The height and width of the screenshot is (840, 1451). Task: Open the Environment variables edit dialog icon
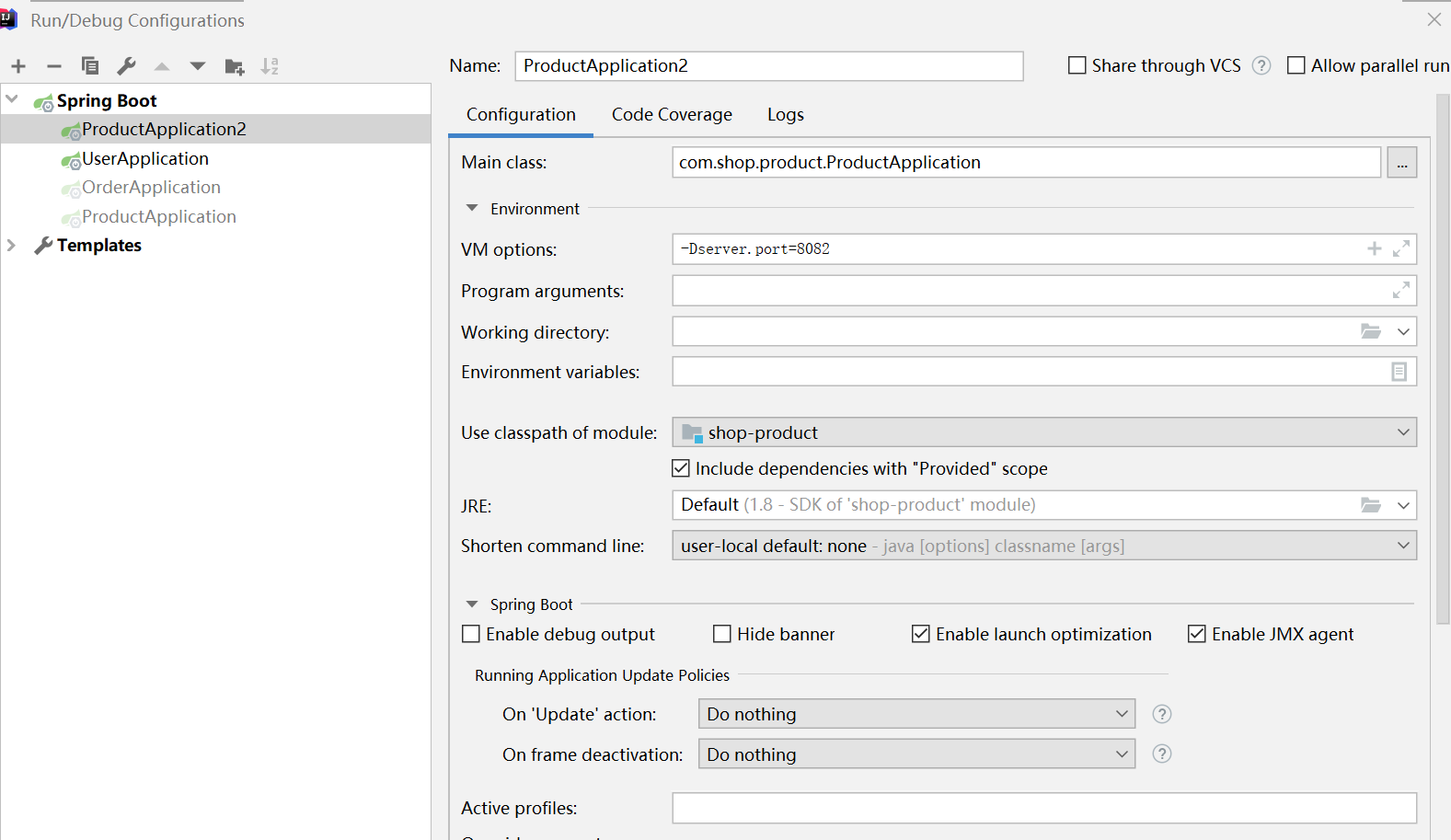point(1399,372)
